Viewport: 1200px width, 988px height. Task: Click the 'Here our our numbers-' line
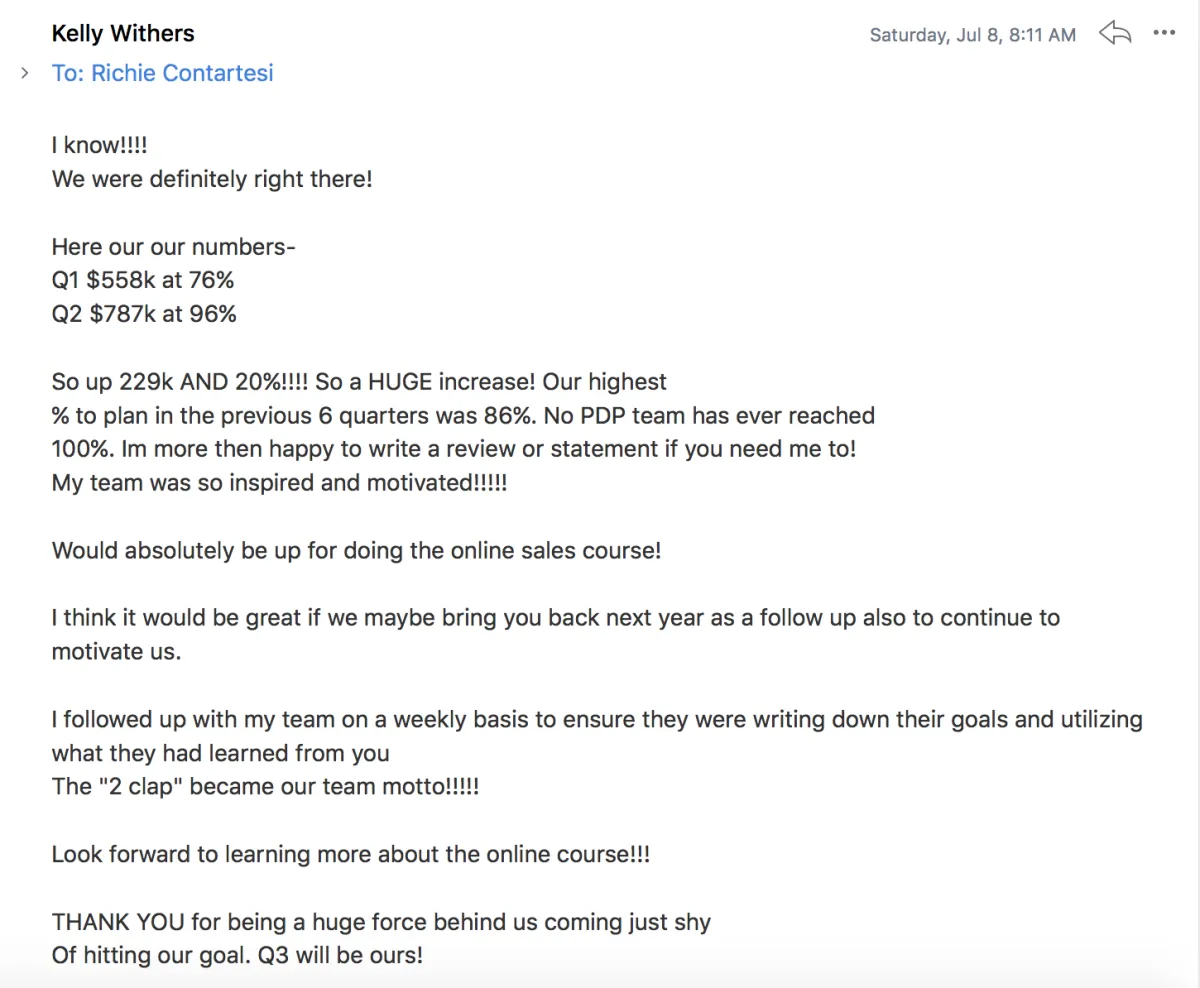tap(173, 246)
